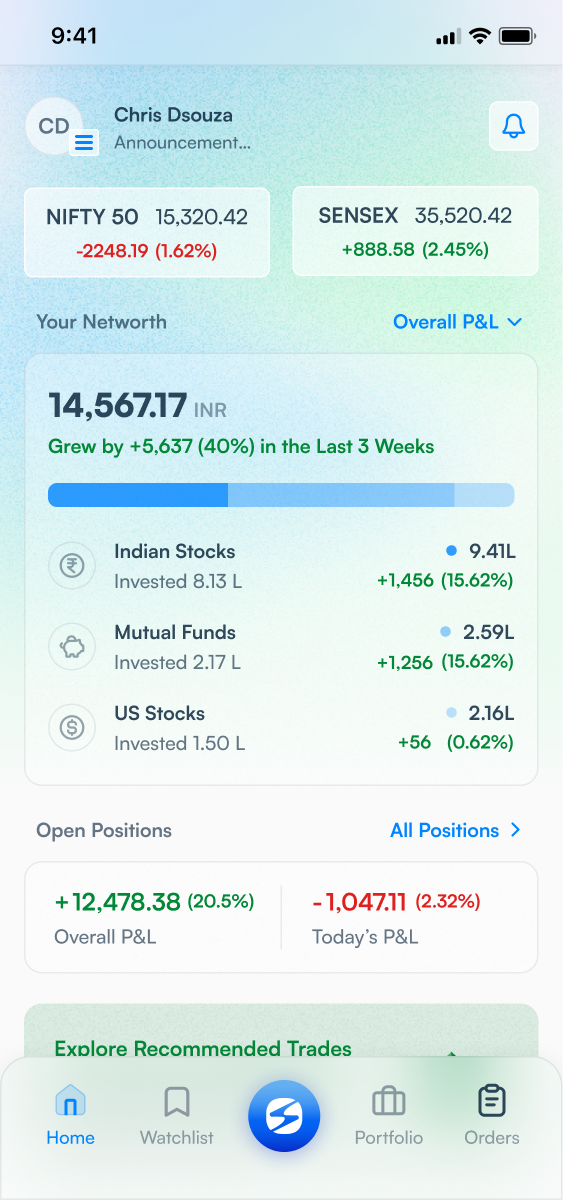Expand the Overall P&L dropdown
The width and height of the screenshot is (563, 1200).
point(458,322)
